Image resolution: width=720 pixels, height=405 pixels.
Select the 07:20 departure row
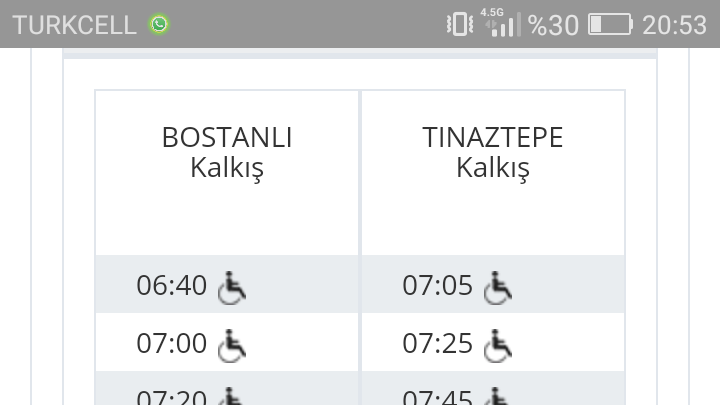(227, 388)
